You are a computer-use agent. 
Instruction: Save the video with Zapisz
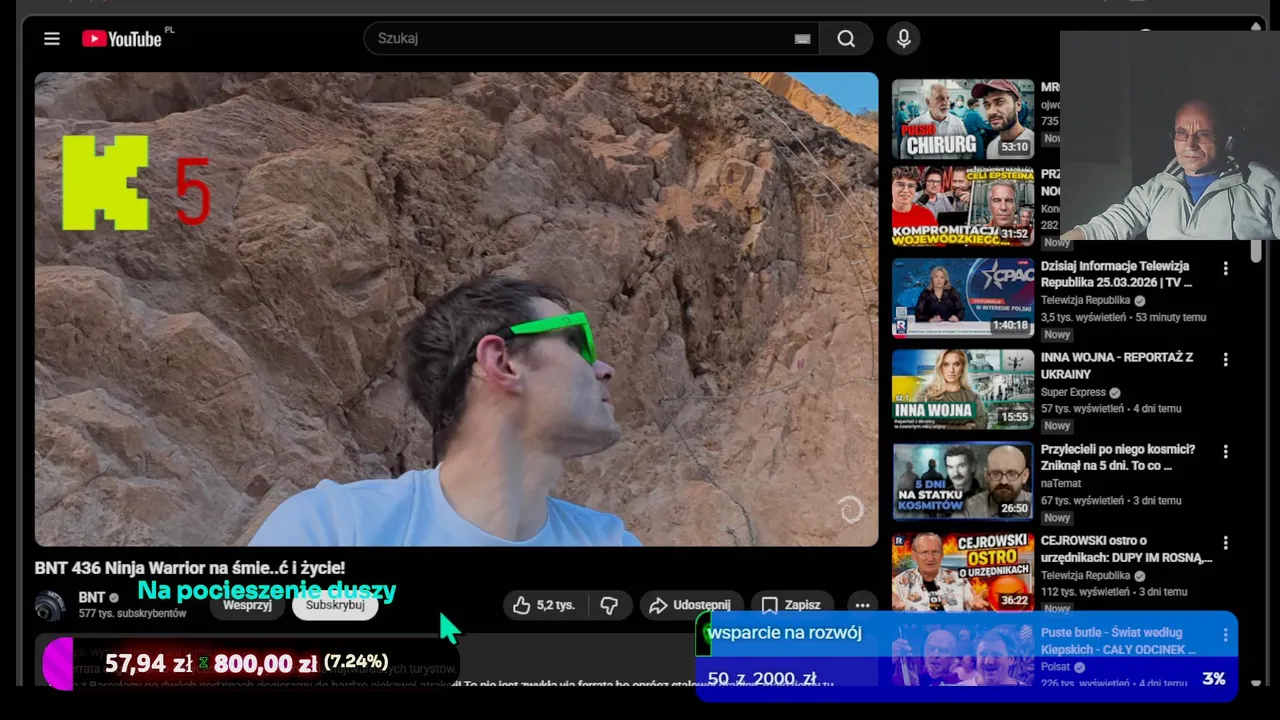click(791, 605)
